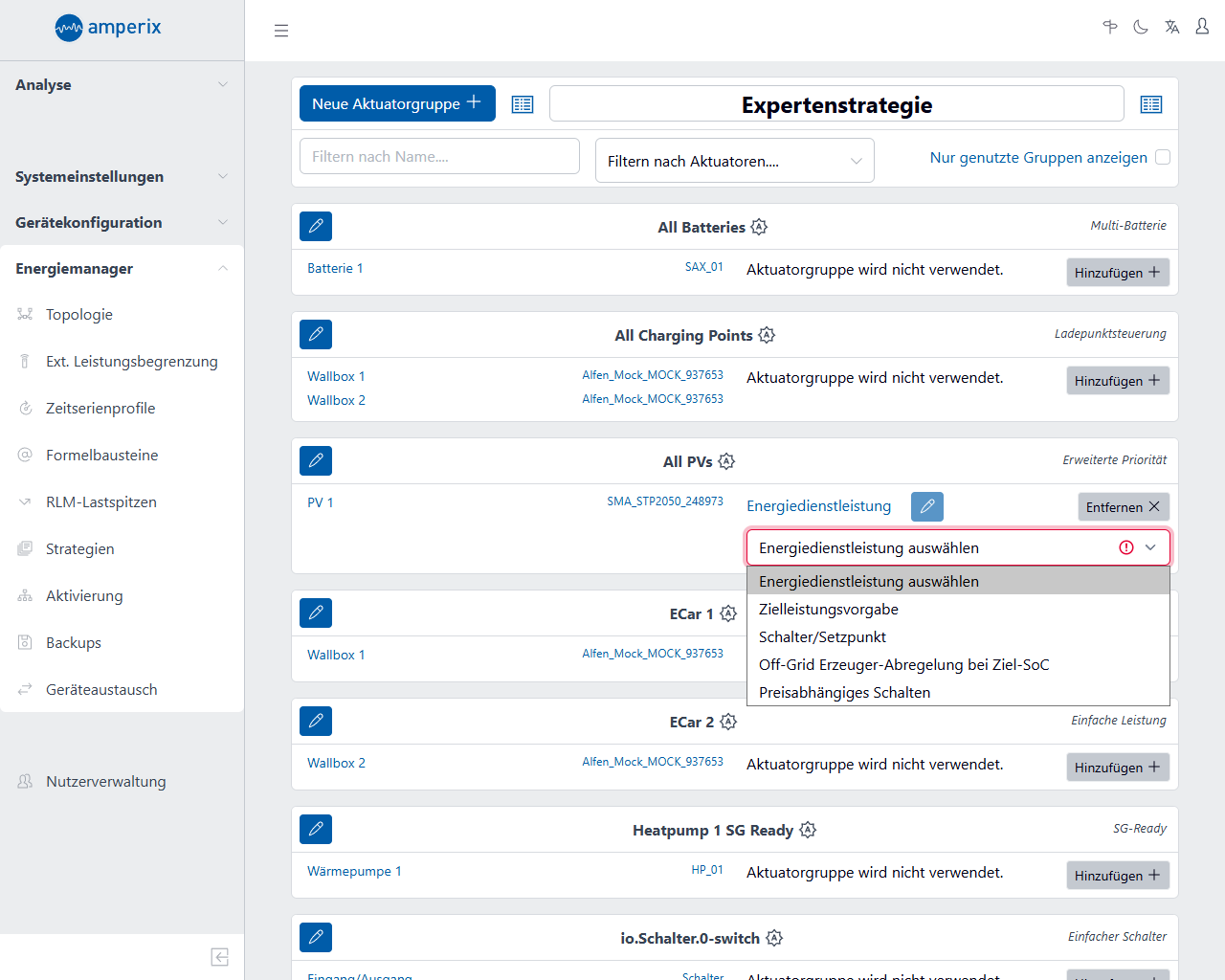Image resolution: width=1225 pixels, height=980 pixels.
Task: Edit the Energiedienstleistung with pencil icon
Action: (x=926, y=506)
